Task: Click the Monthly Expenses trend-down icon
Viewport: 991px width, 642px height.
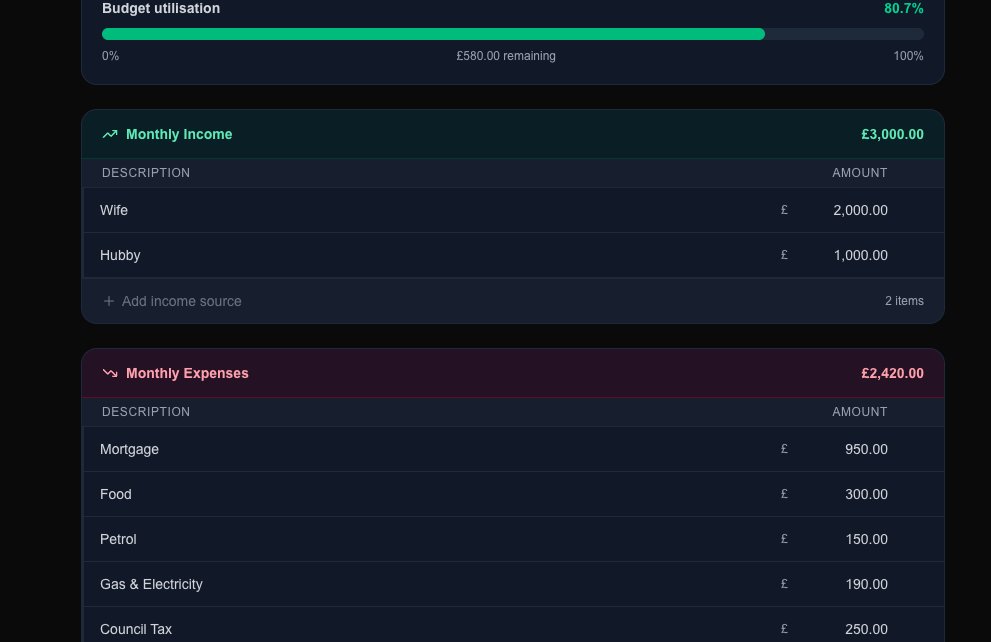Action: click(x=110, y=373)
